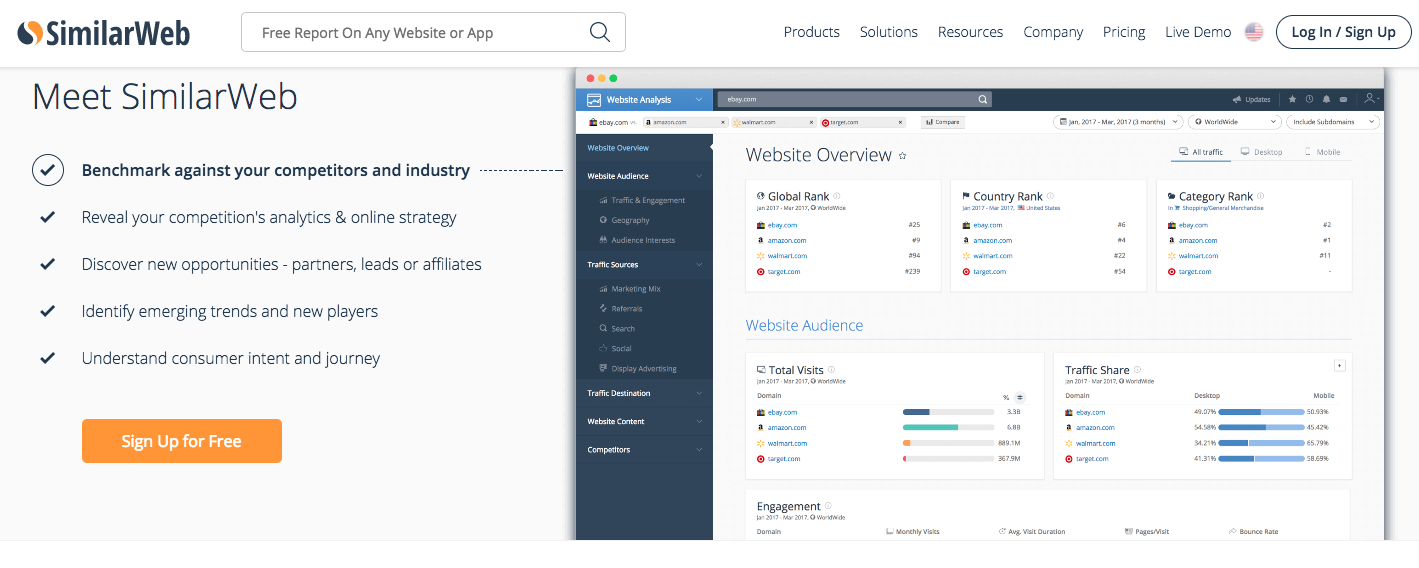Screen dimensions: 1419x568
Task: Select Discover new opportunities item
Action: (x=281, y=264)
